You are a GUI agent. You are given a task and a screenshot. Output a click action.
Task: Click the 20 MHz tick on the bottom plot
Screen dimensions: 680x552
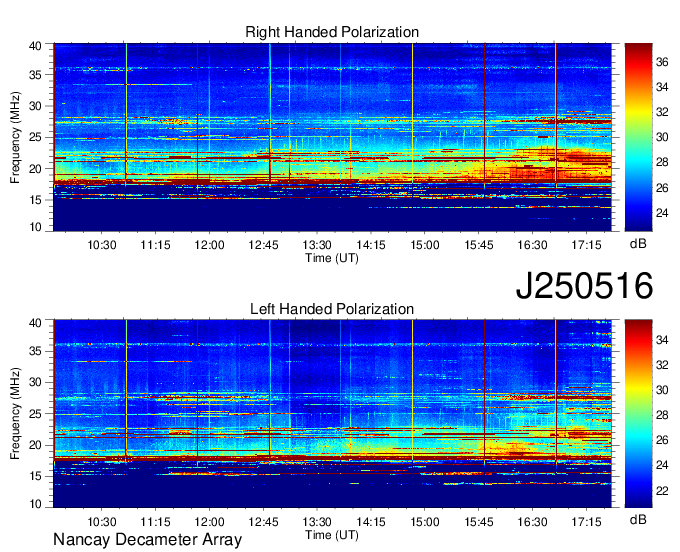(x=35, y=445)
